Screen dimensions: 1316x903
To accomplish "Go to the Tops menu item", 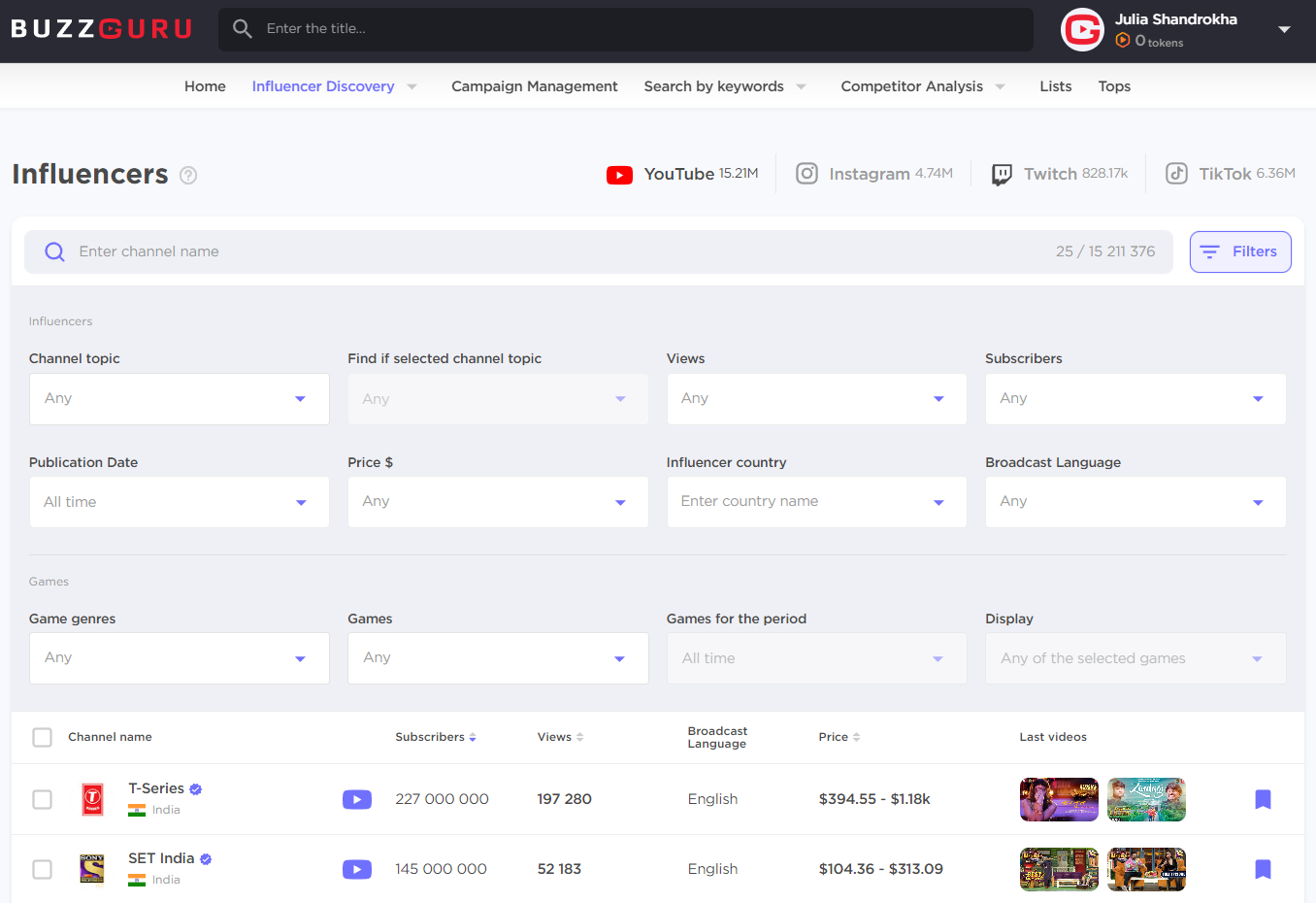I will [x=1114, y=86].
